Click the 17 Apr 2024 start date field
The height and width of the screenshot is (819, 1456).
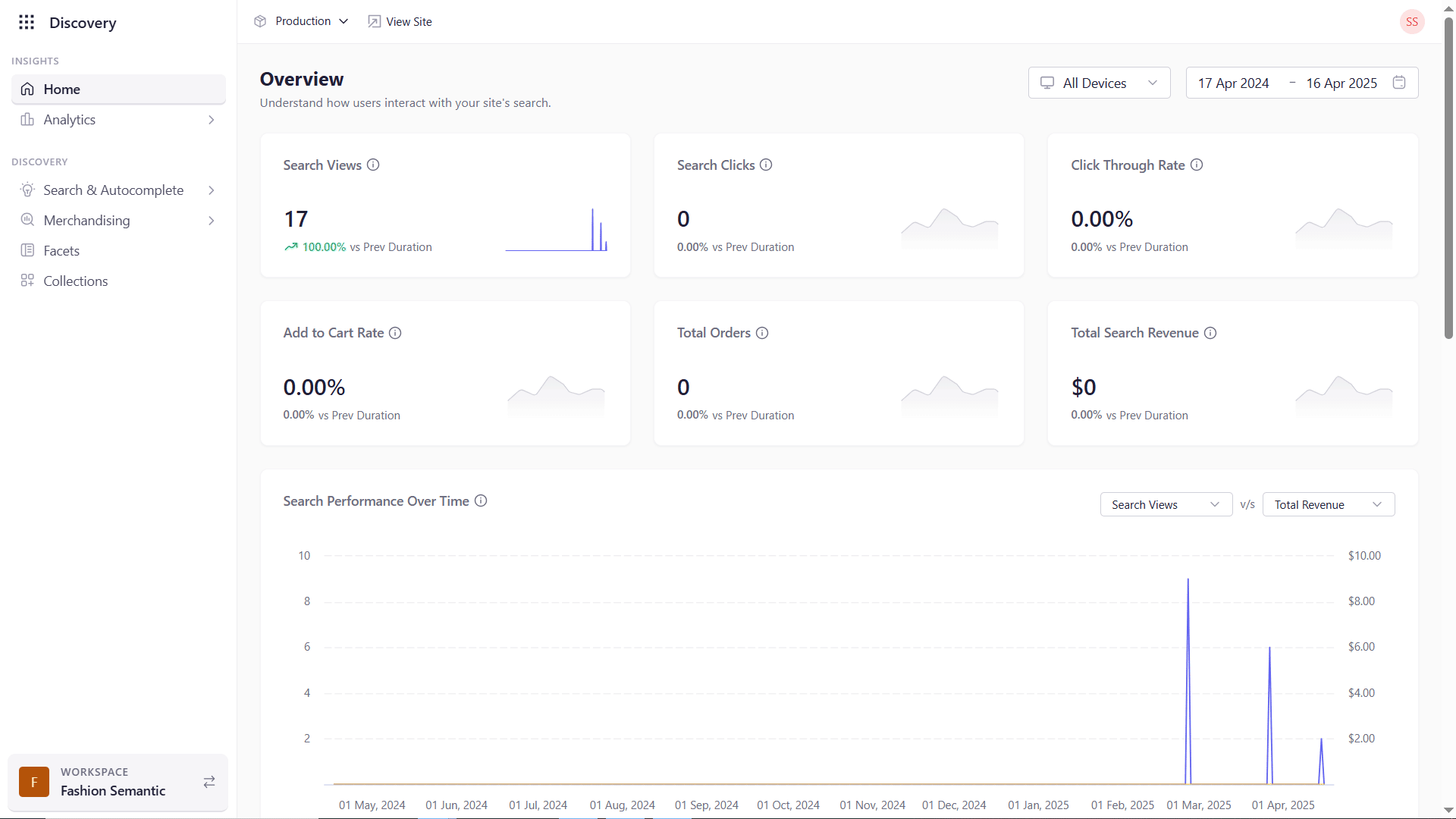pyautogui.click(x=1233, y=83)
